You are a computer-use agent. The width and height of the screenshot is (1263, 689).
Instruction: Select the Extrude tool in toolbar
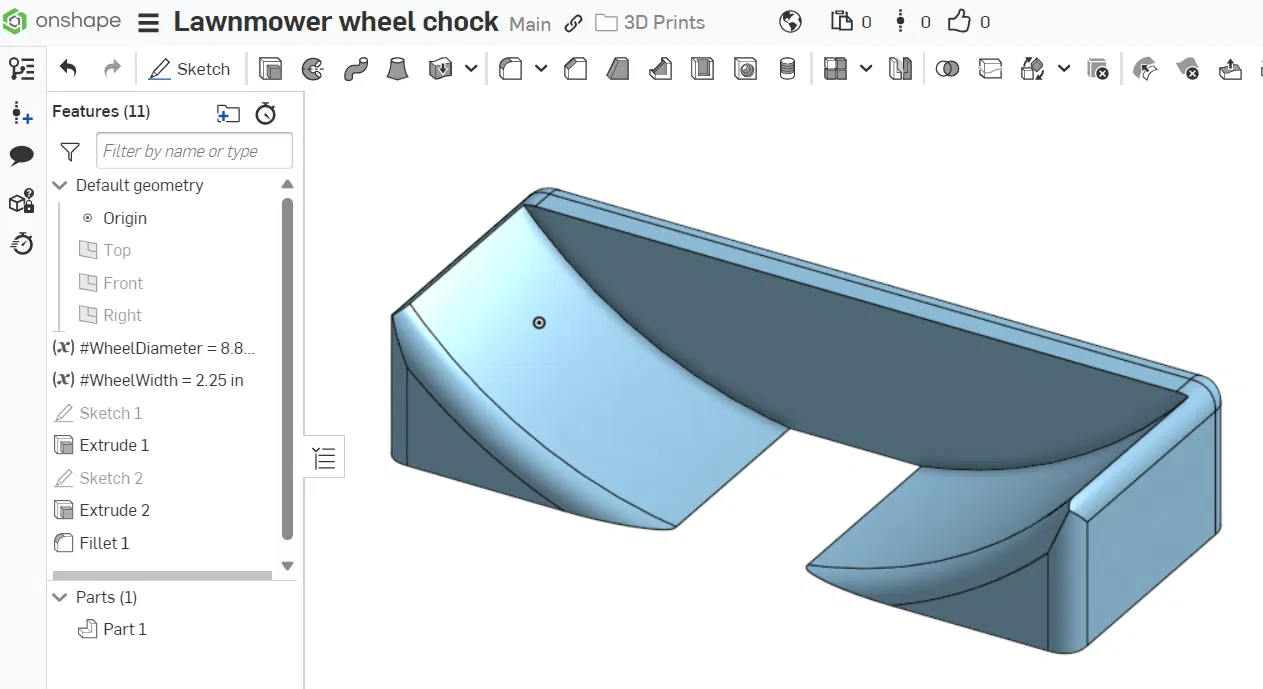coord(270,69)
